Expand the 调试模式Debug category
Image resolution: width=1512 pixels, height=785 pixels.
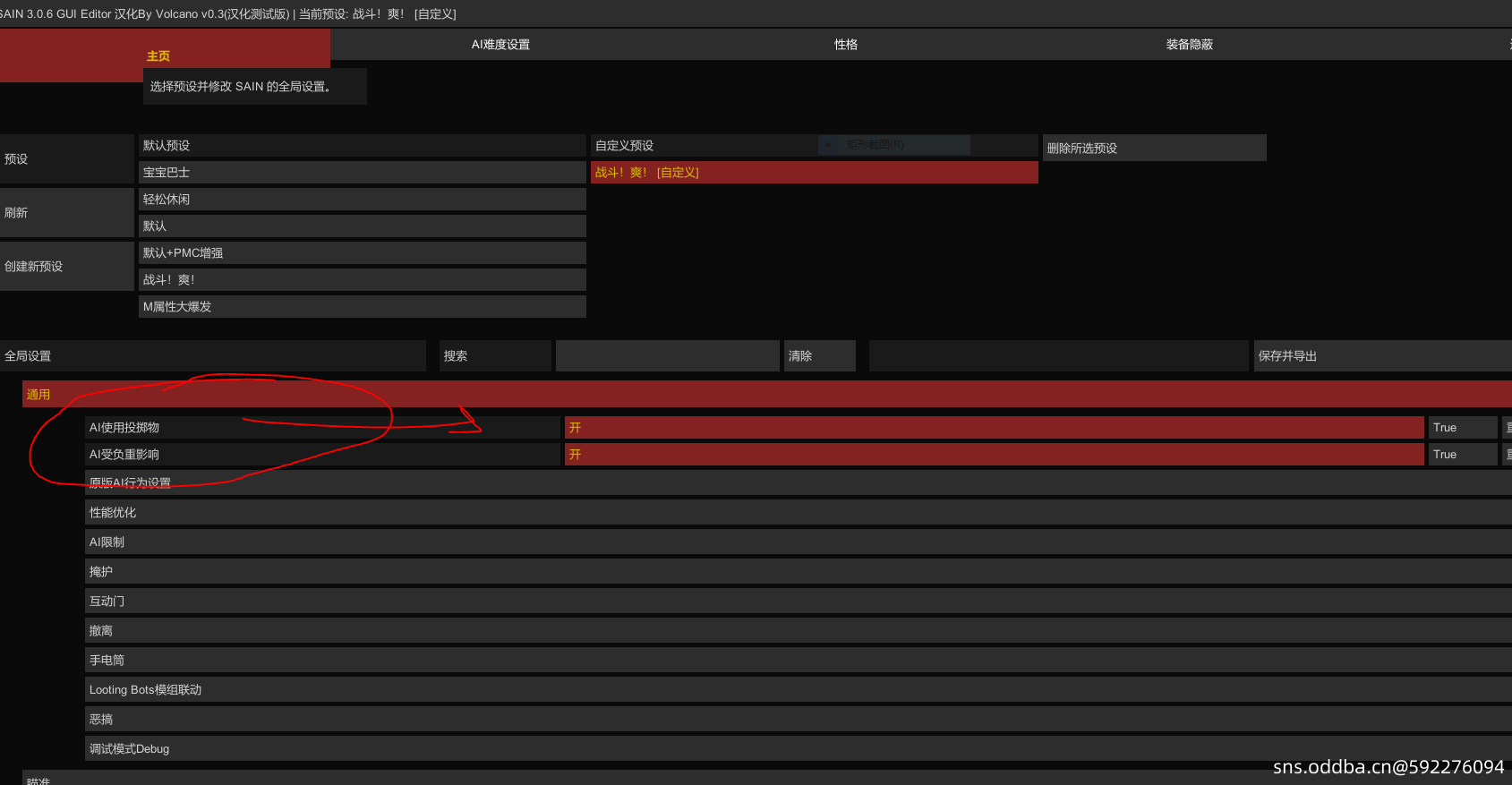[x=797, y=749]
